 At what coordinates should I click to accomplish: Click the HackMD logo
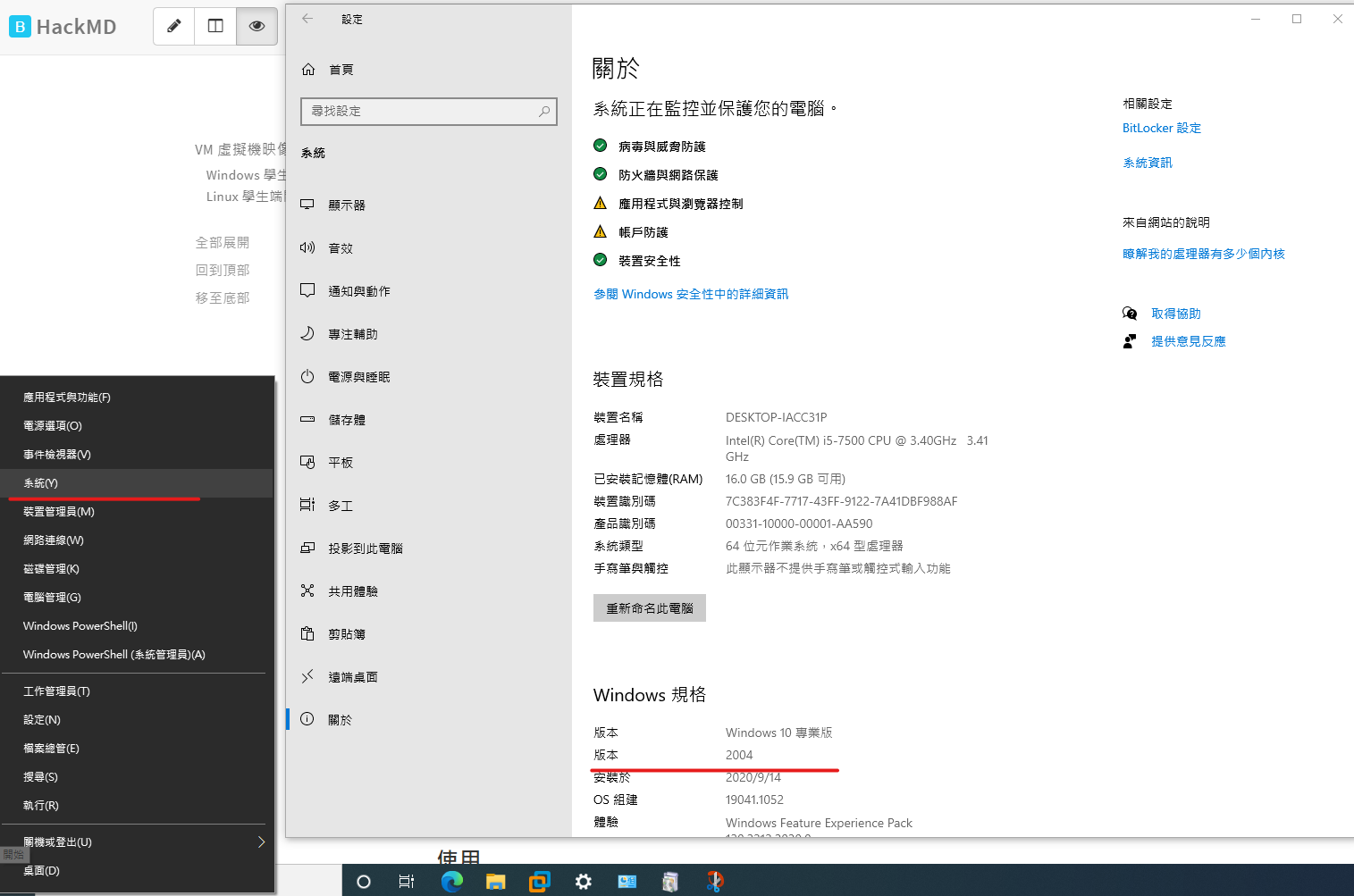pos(63,27)
